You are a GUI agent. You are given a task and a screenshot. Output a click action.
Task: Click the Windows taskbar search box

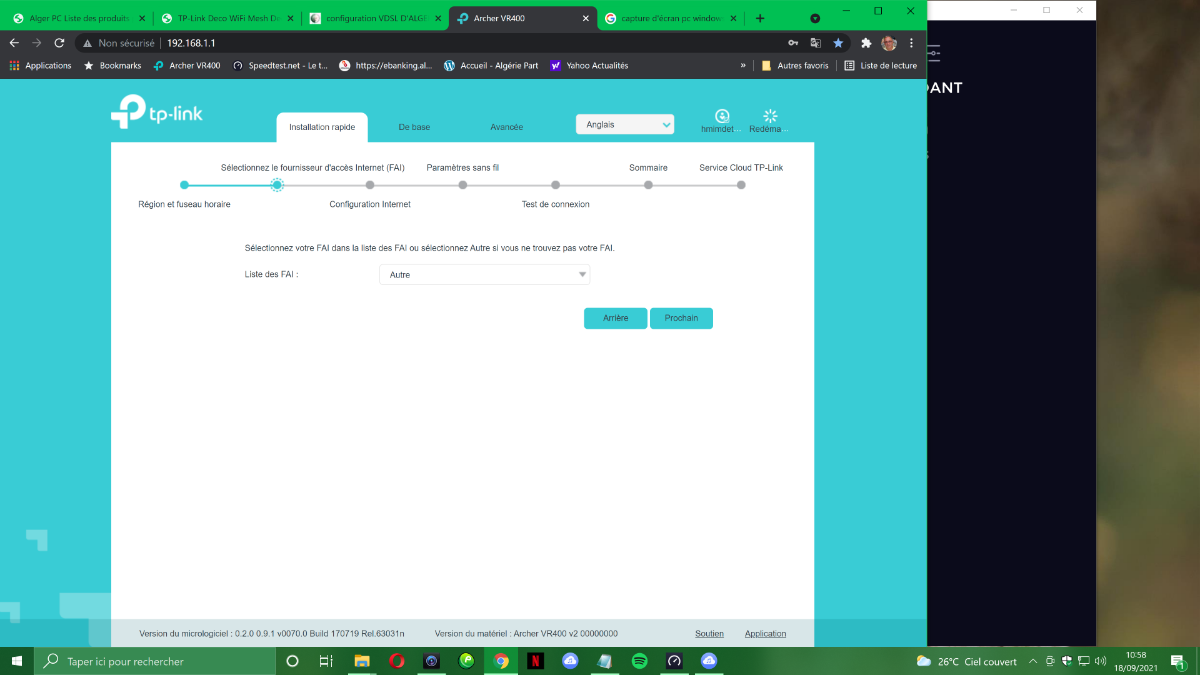155,661
